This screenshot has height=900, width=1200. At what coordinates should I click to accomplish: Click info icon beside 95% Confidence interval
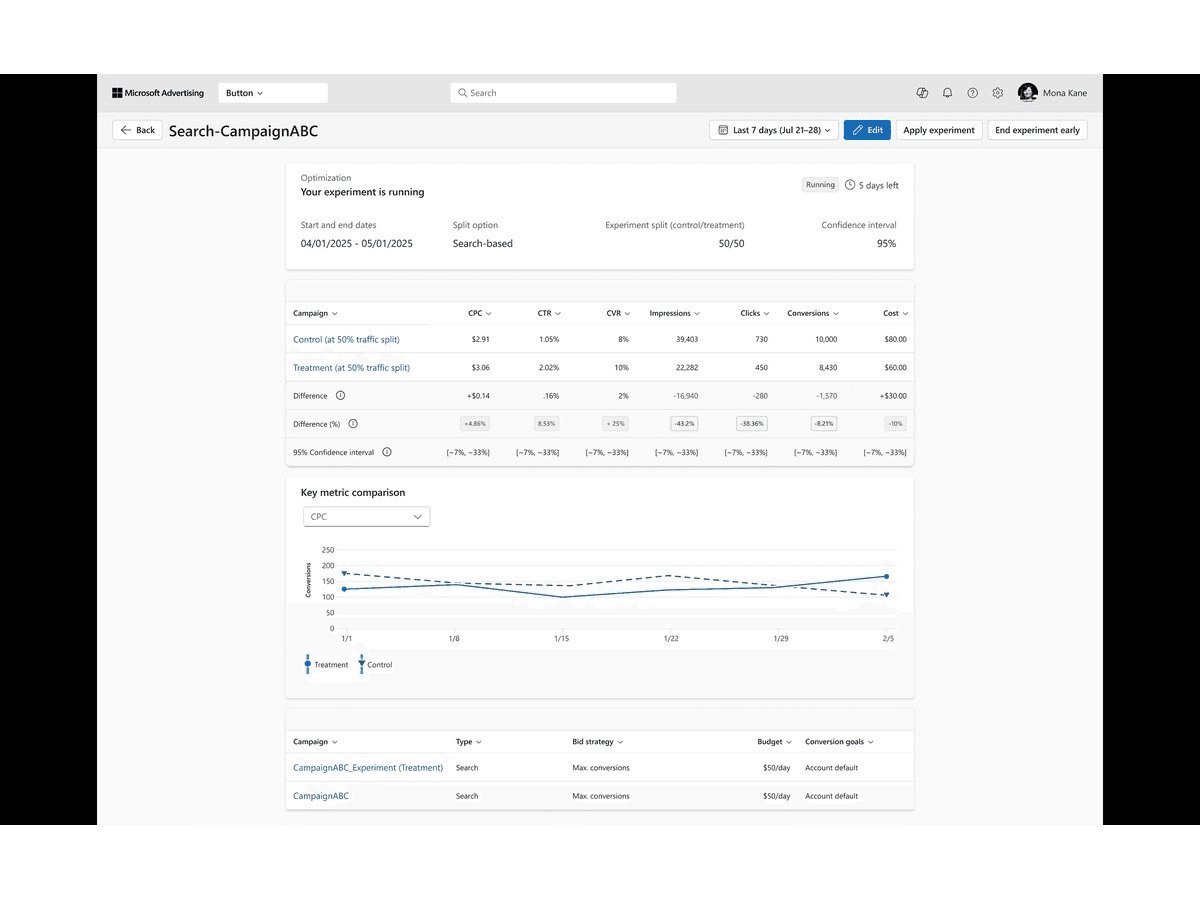pos(387,452)
